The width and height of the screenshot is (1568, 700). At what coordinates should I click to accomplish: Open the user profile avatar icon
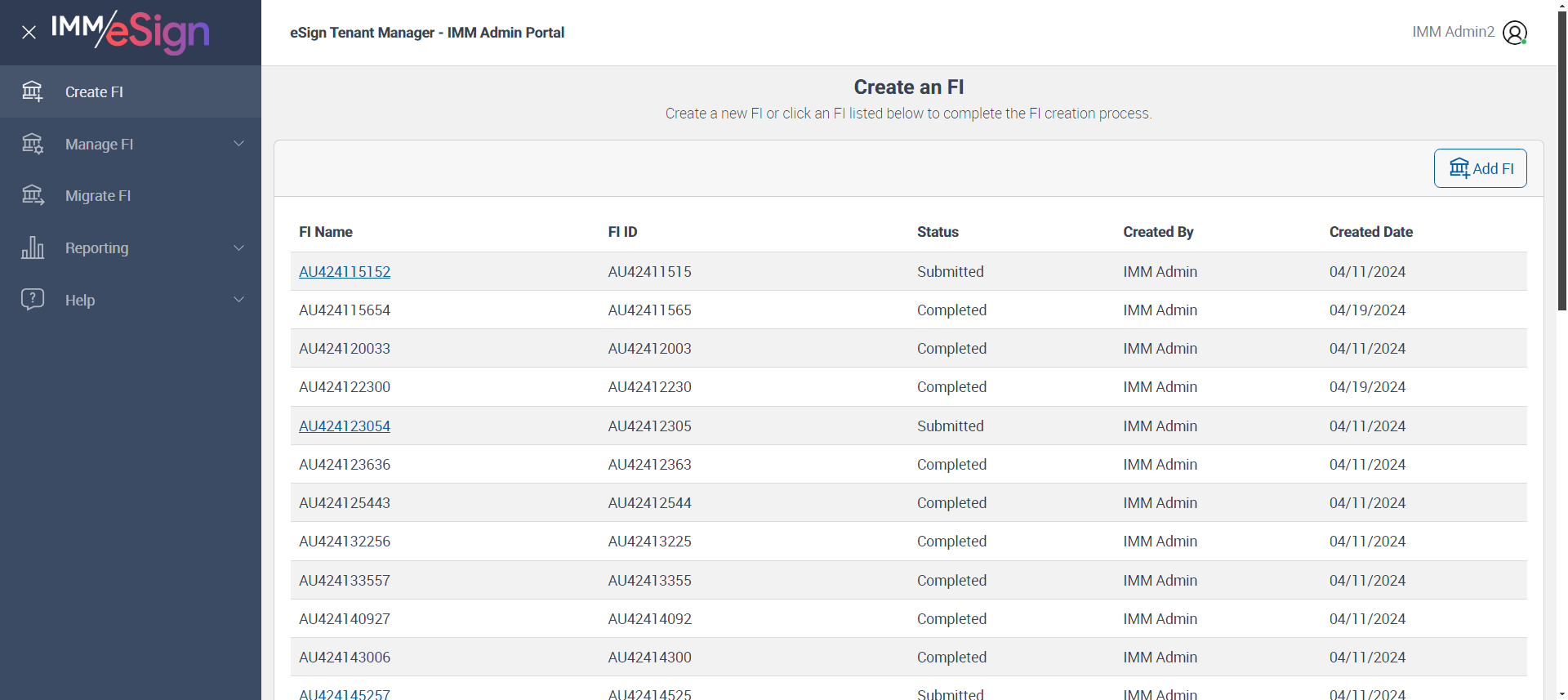tap(1515, 33)
